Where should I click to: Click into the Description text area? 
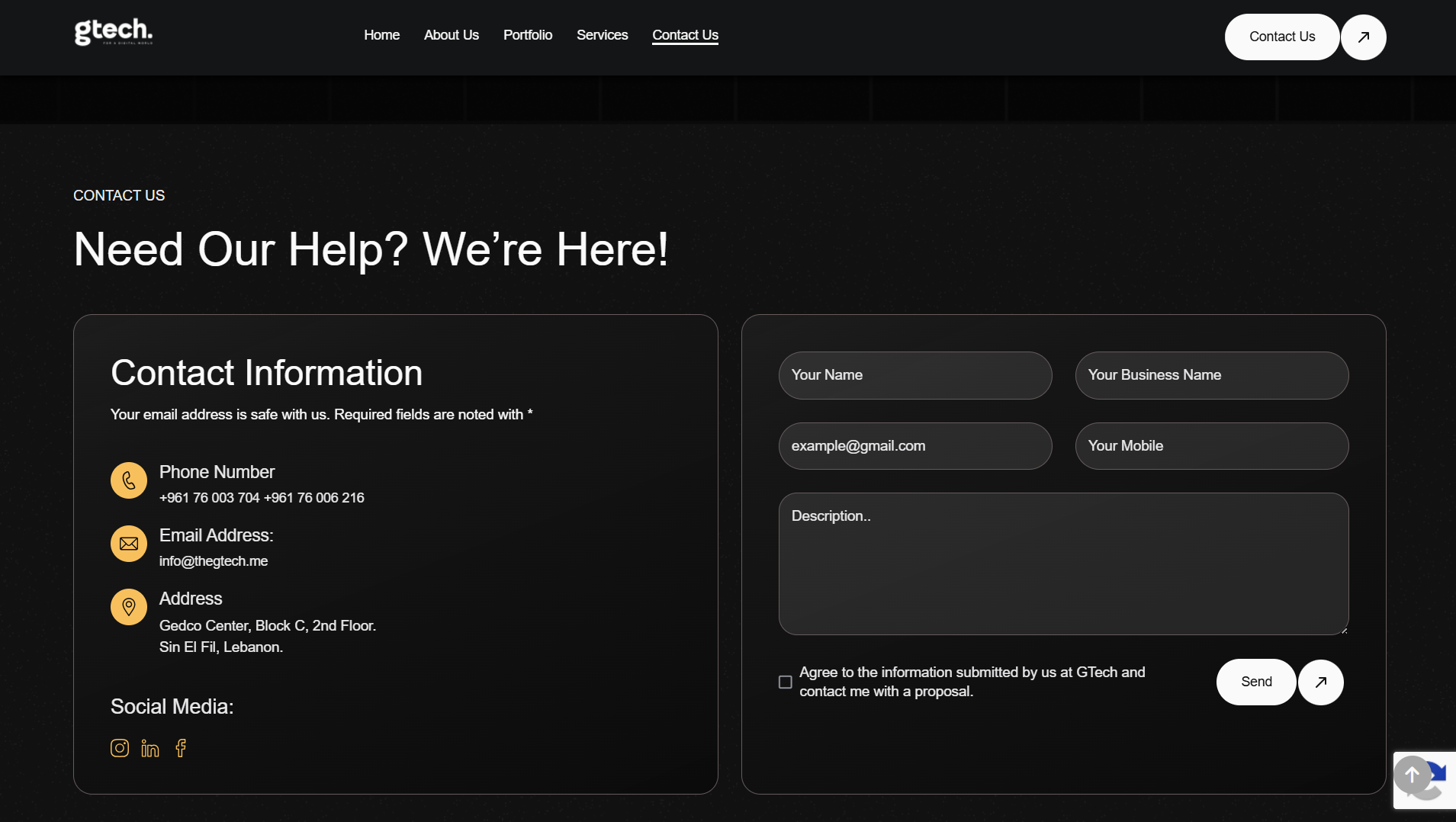(1063, 564)
